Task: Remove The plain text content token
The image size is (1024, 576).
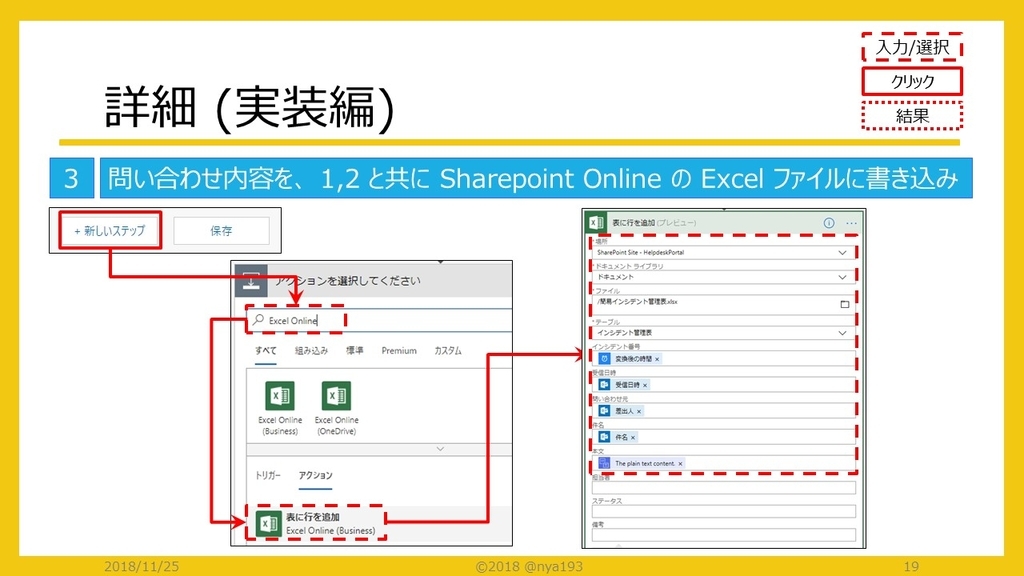Action: coord(680,464)
